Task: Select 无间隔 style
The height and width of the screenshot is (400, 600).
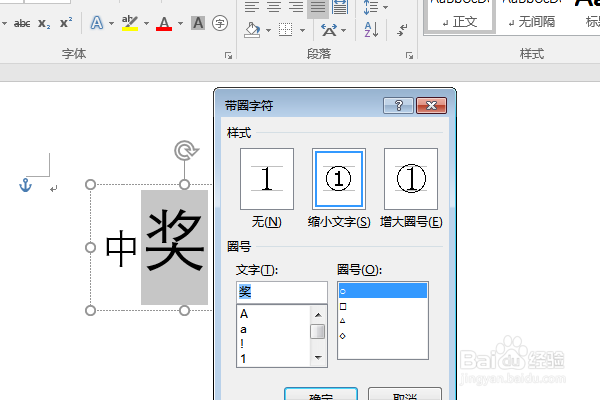Action: (x=532, y=16)
